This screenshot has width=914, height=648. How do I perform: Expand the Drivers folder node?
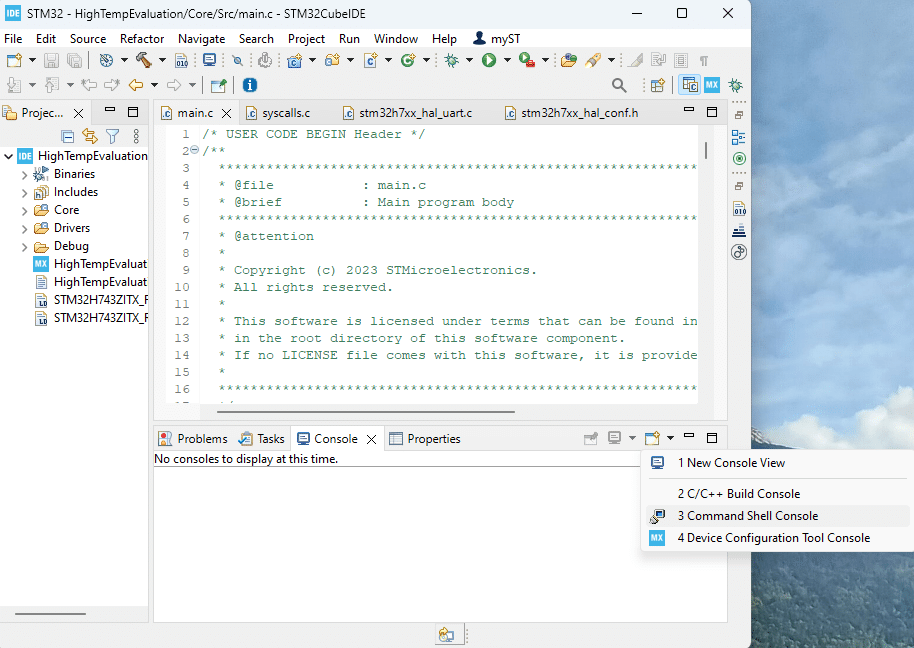24,228
